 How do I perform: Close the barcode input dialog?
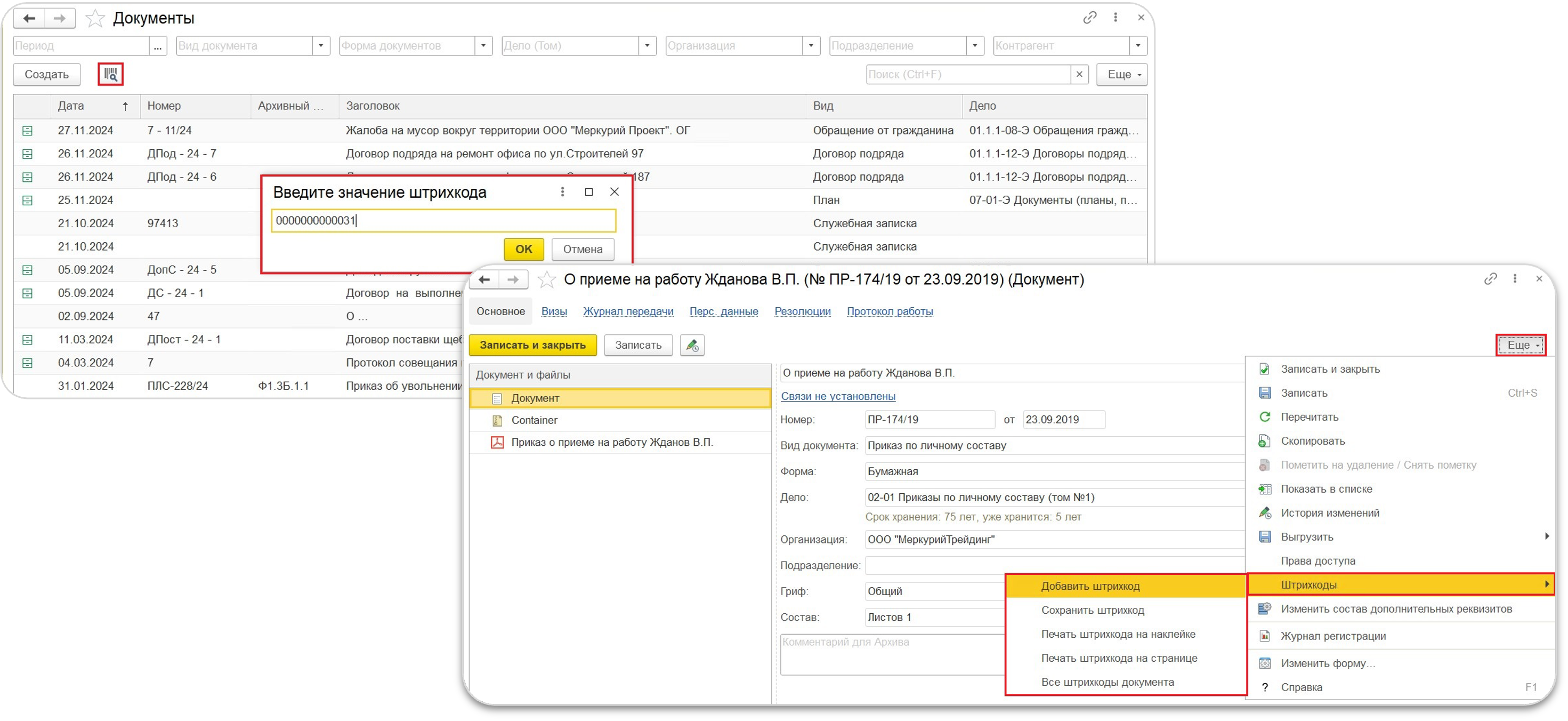coord(615,192)
